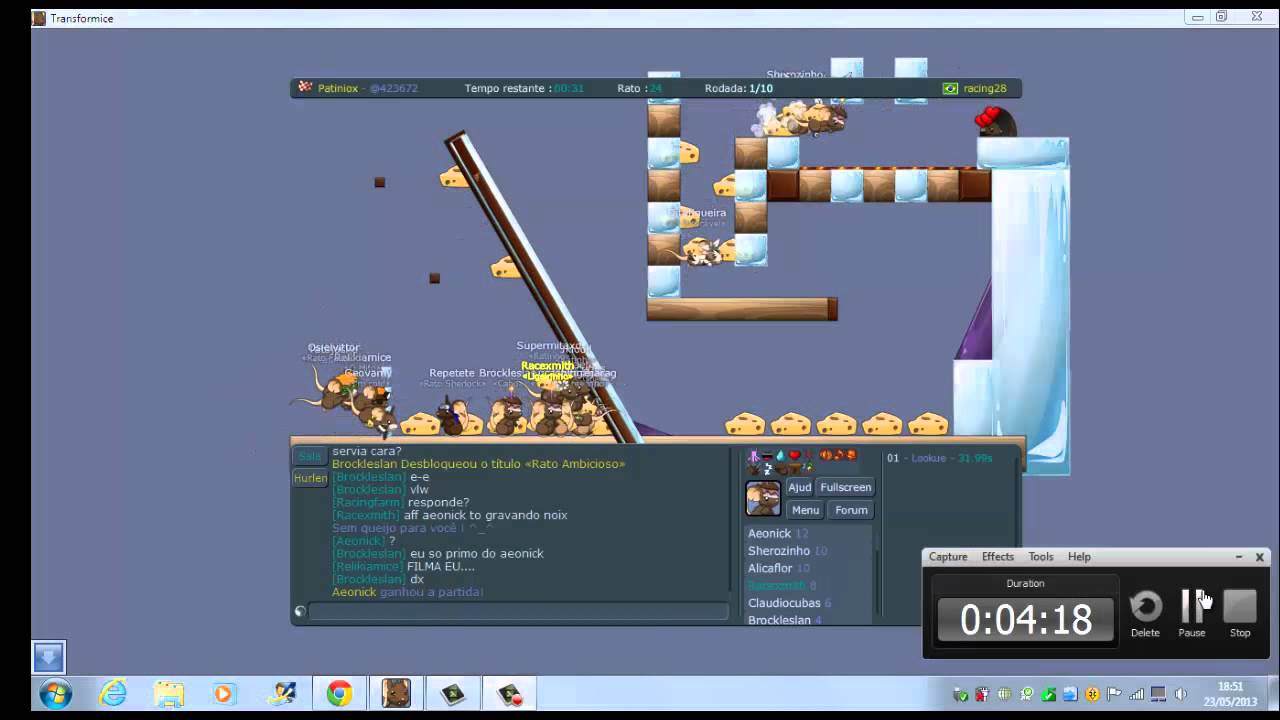
Task: Stop the screen recording
Action: (1240, 606)
